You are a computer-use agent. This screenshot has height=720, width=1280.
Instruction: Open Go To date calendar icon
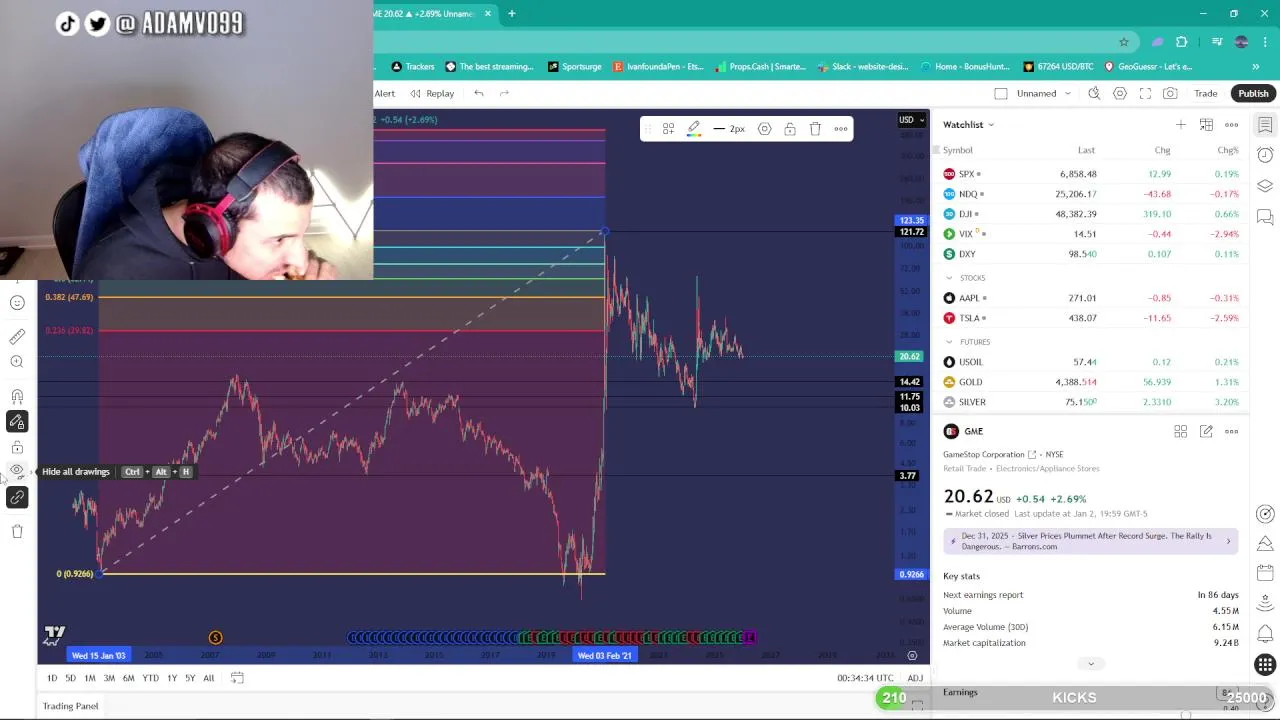click(237, 678)
